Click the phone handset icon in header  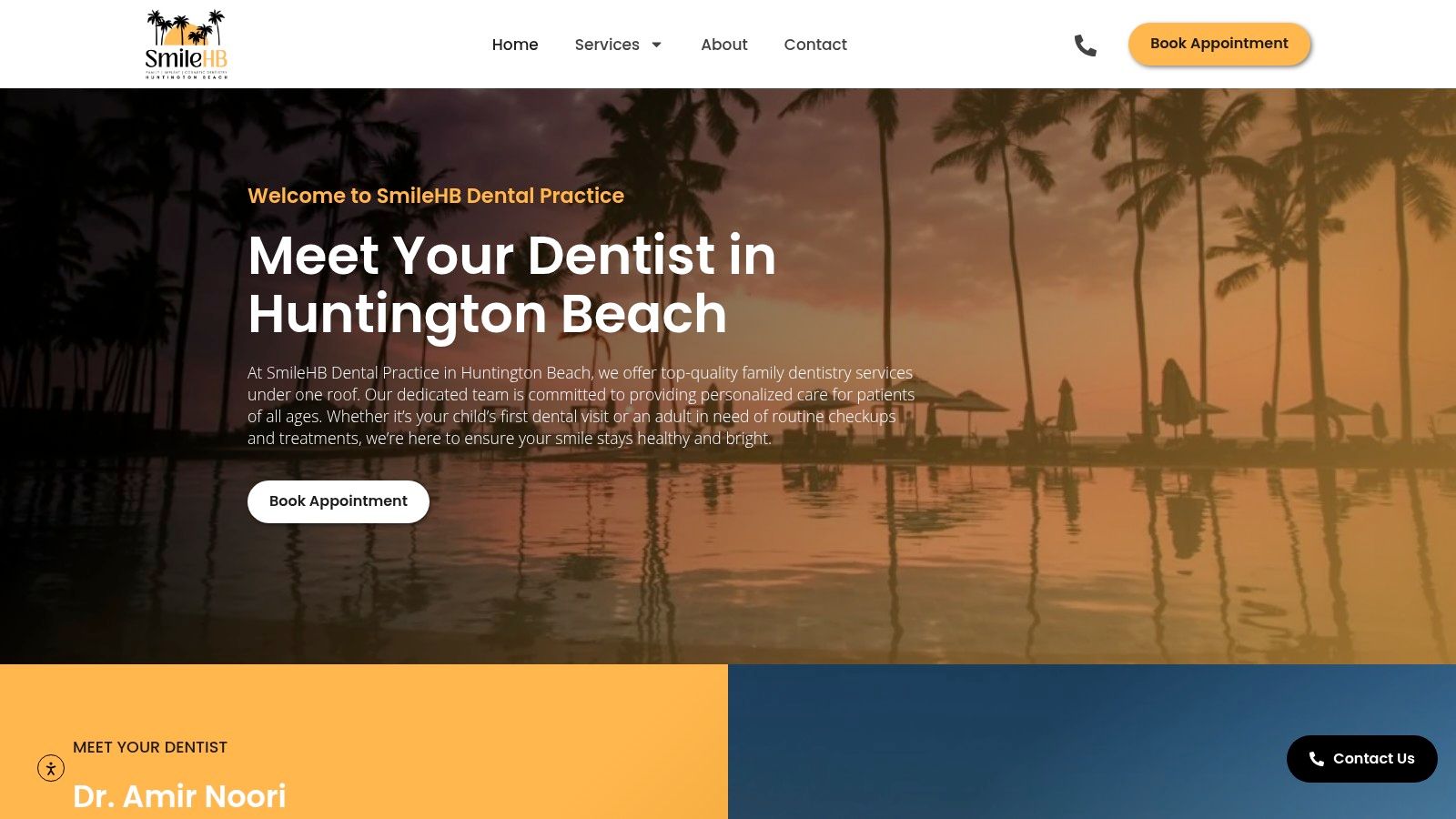[1085, 45]
